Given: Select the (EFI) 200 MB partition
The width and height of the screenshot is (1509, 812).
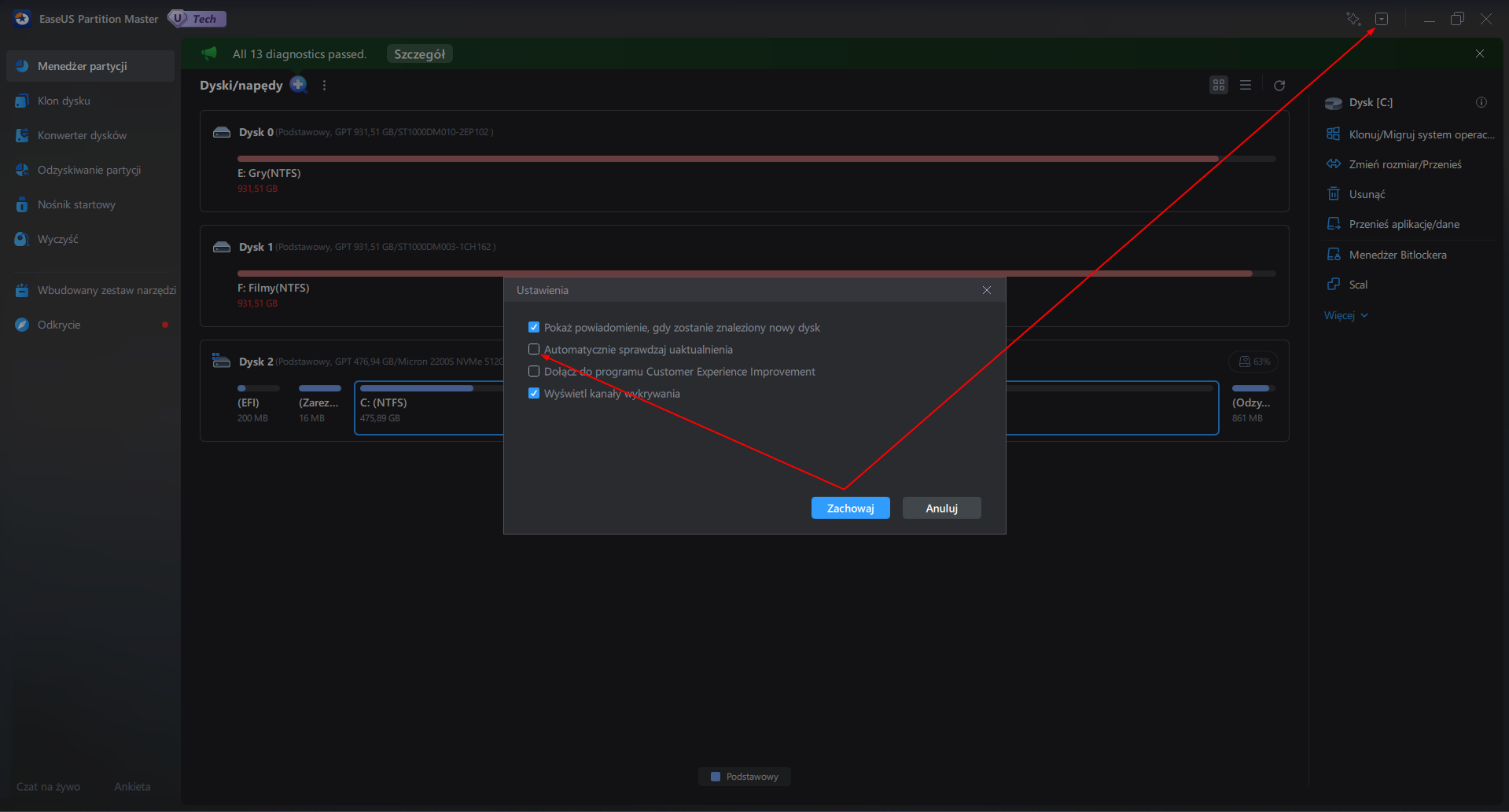Looking at the screenshot, I should click(258, 404).
